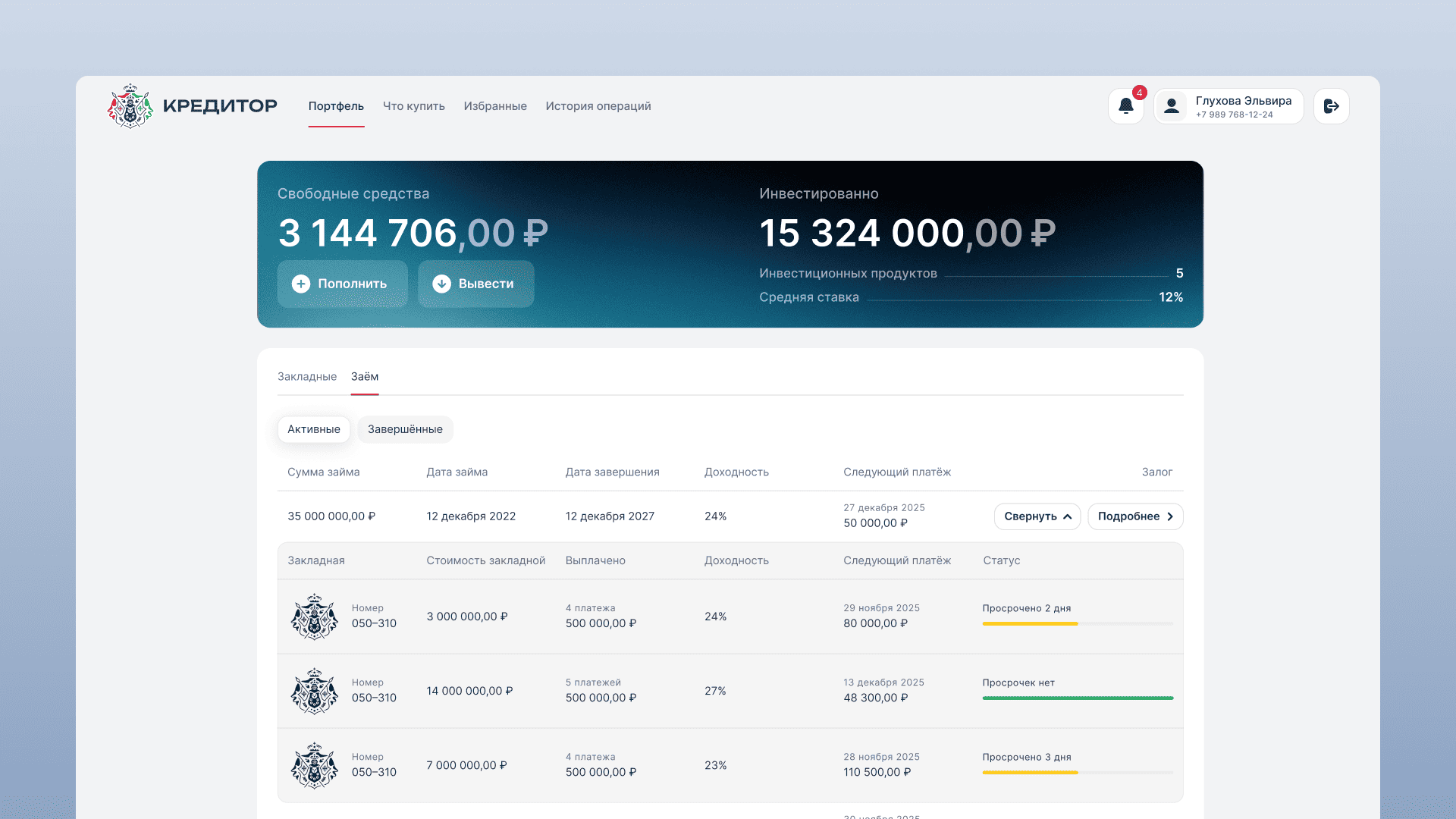
Task: Click the plus icon on Пополнить
Action: click(x=301, y=284)
